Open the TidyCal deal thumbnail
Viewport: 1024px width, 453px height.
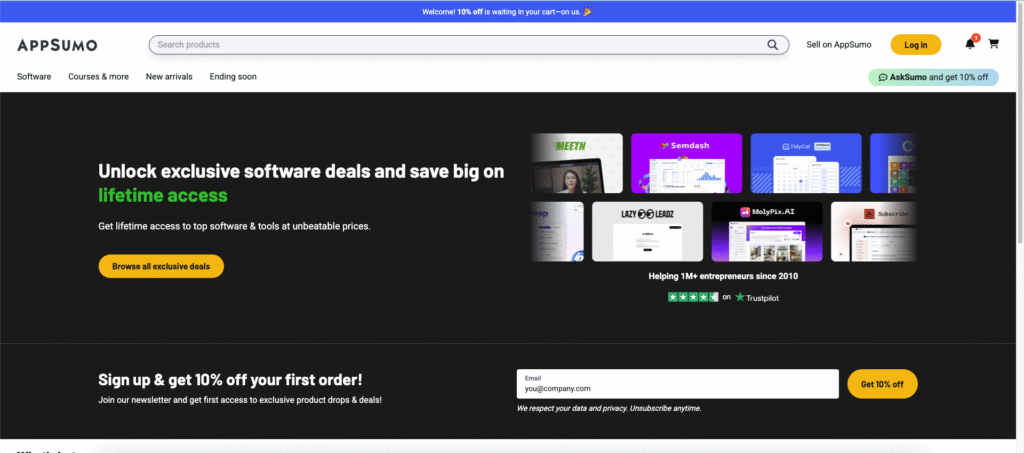pos(806,163)
